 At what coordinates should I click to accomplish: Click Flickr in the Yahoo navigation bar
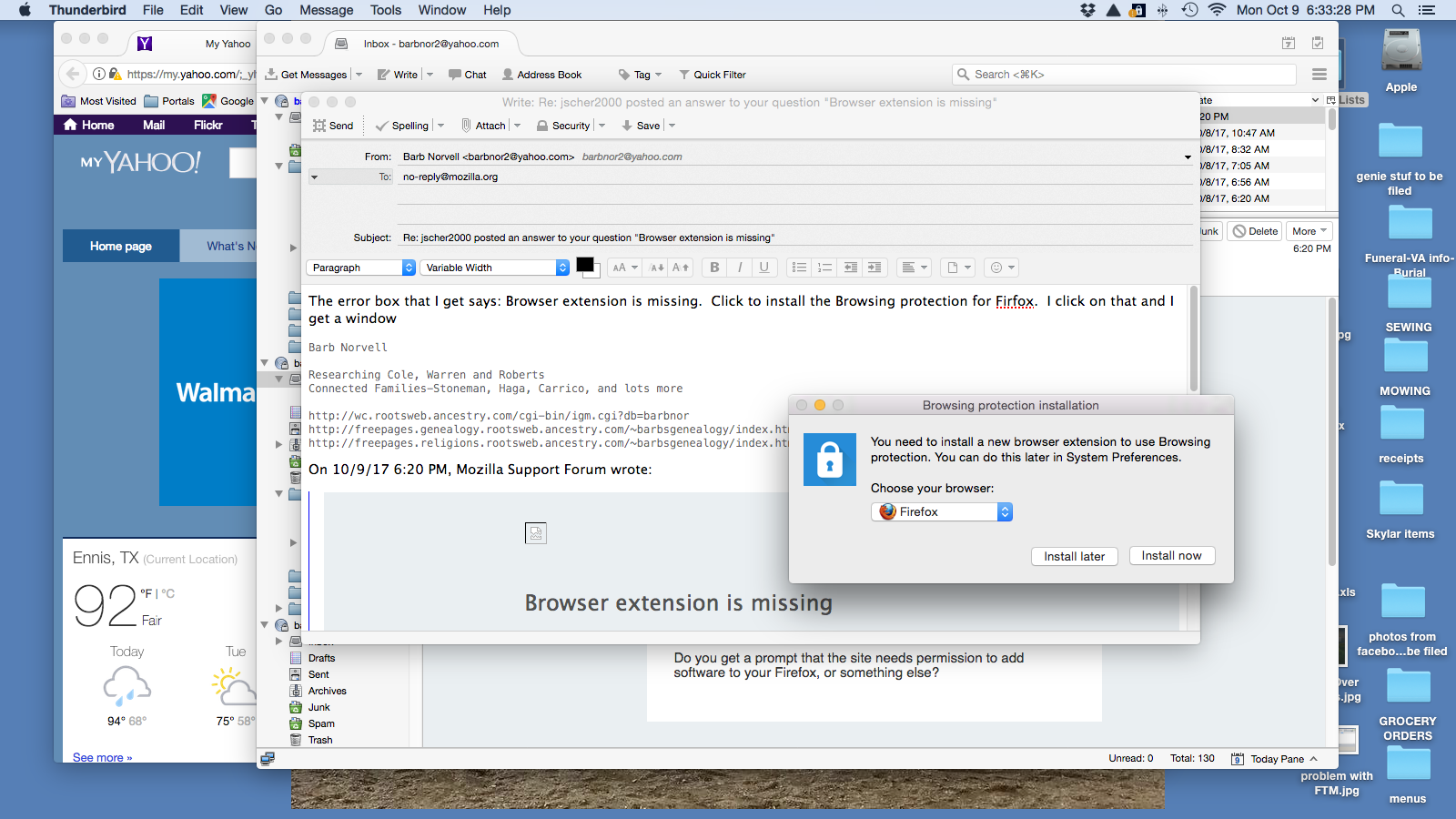click(207, 125)
